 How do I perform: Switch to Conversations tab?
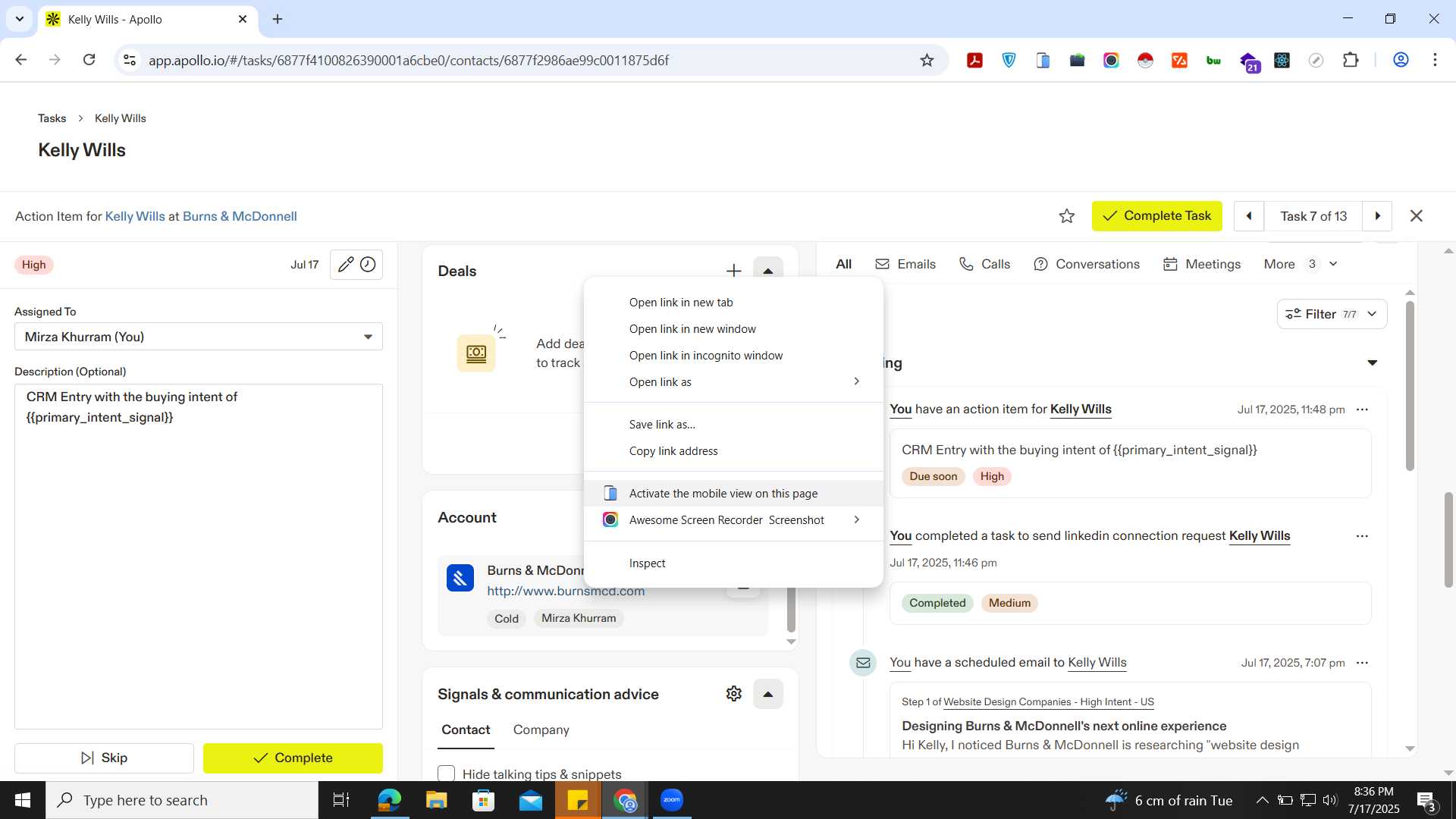1086,264
